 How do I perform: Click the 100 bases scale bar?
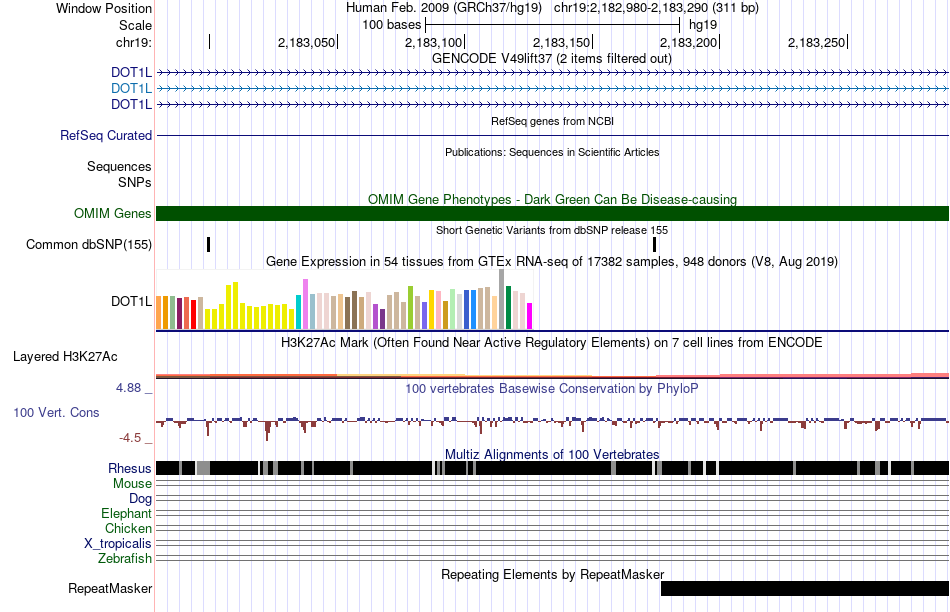pos(553,25)
